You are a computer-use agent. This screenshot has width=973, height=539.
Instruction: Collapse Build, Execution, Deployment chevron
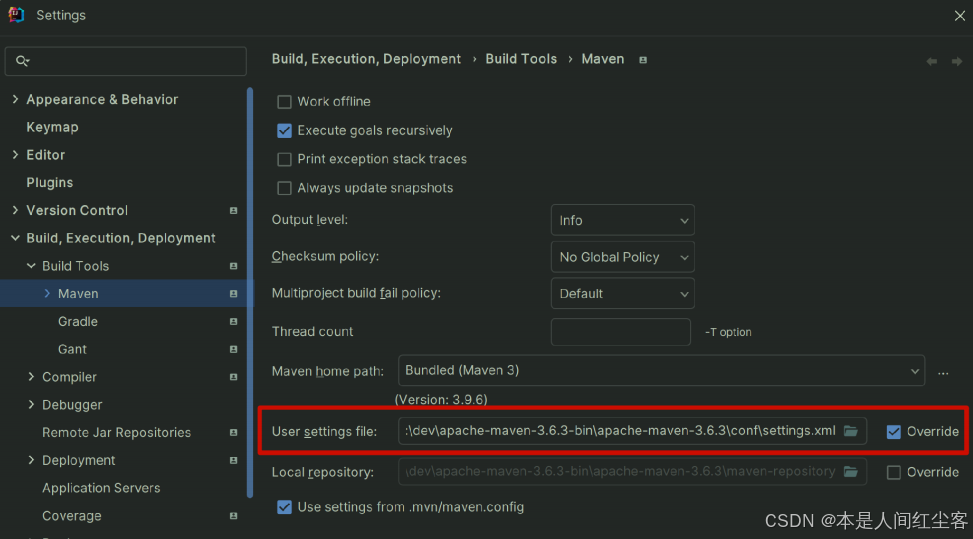[16, 238]
